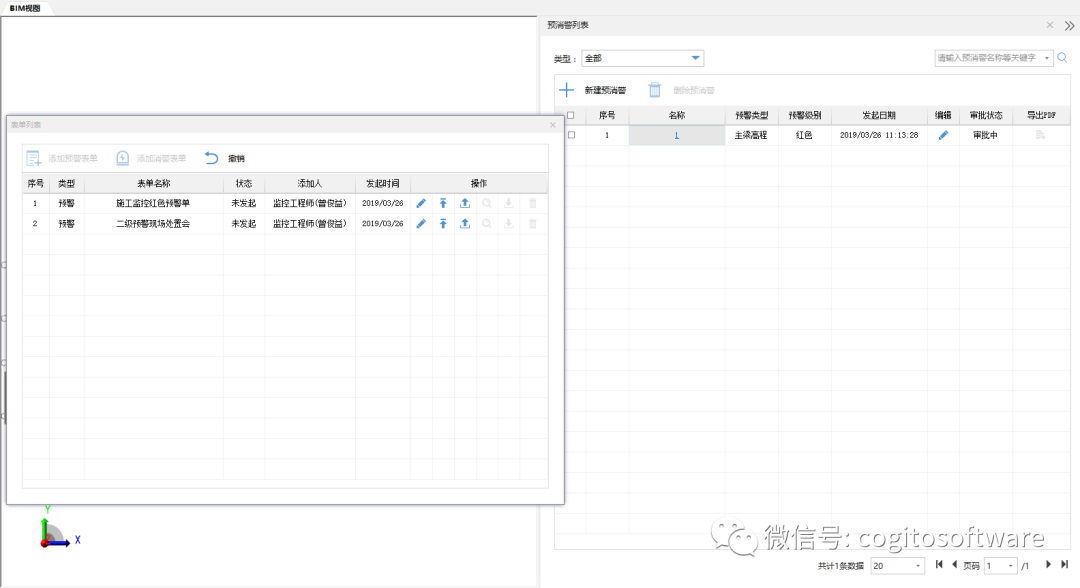Open the warning named 1 link

pyautogui.click(x=676, y=135)
